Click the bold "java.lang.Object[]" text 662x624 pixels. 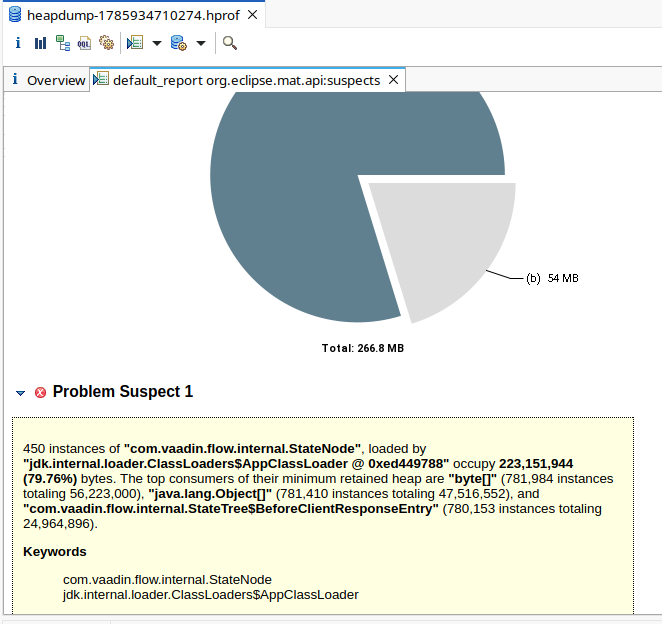210,494
